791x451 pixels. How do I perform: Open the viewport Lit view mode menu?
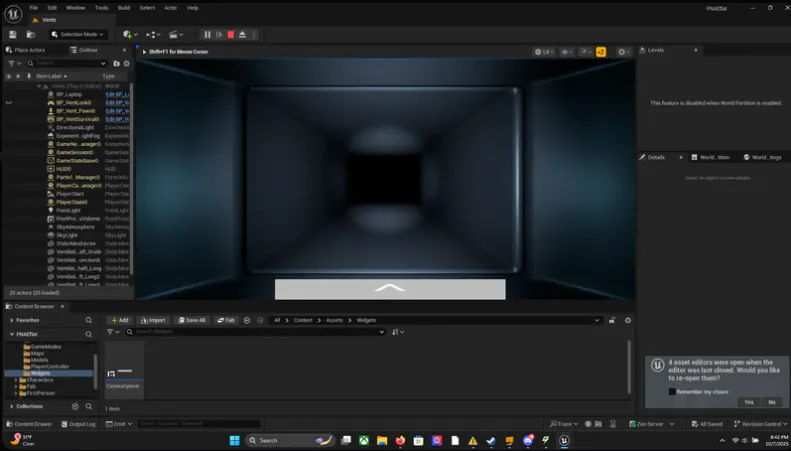tap(544, 52)
